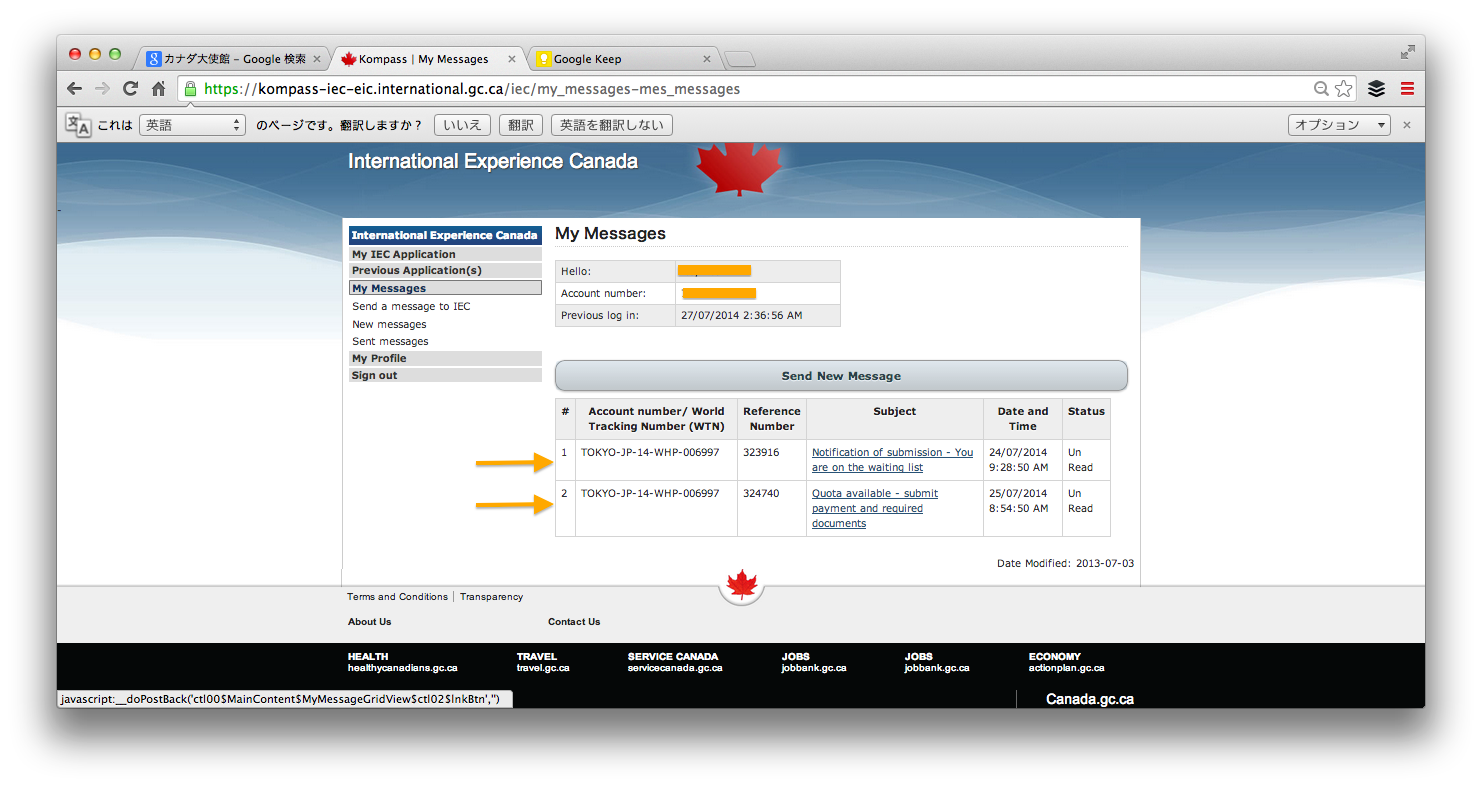Bookmark page with star icon
This screenshot has width=1482, height=787.
[x=1344, y=89]
